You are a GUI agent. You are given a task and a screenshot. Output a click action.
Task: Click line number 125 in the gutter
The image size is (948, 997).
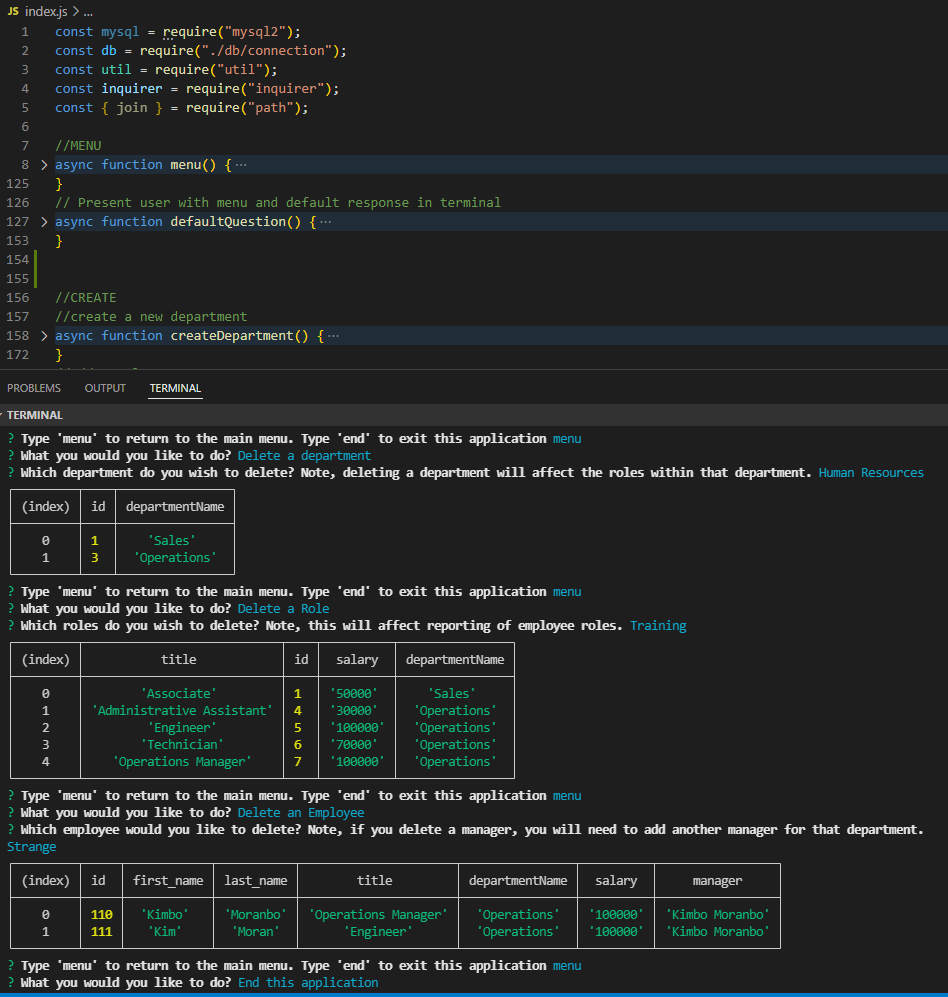pyautogui.click(x=18, y=184)
